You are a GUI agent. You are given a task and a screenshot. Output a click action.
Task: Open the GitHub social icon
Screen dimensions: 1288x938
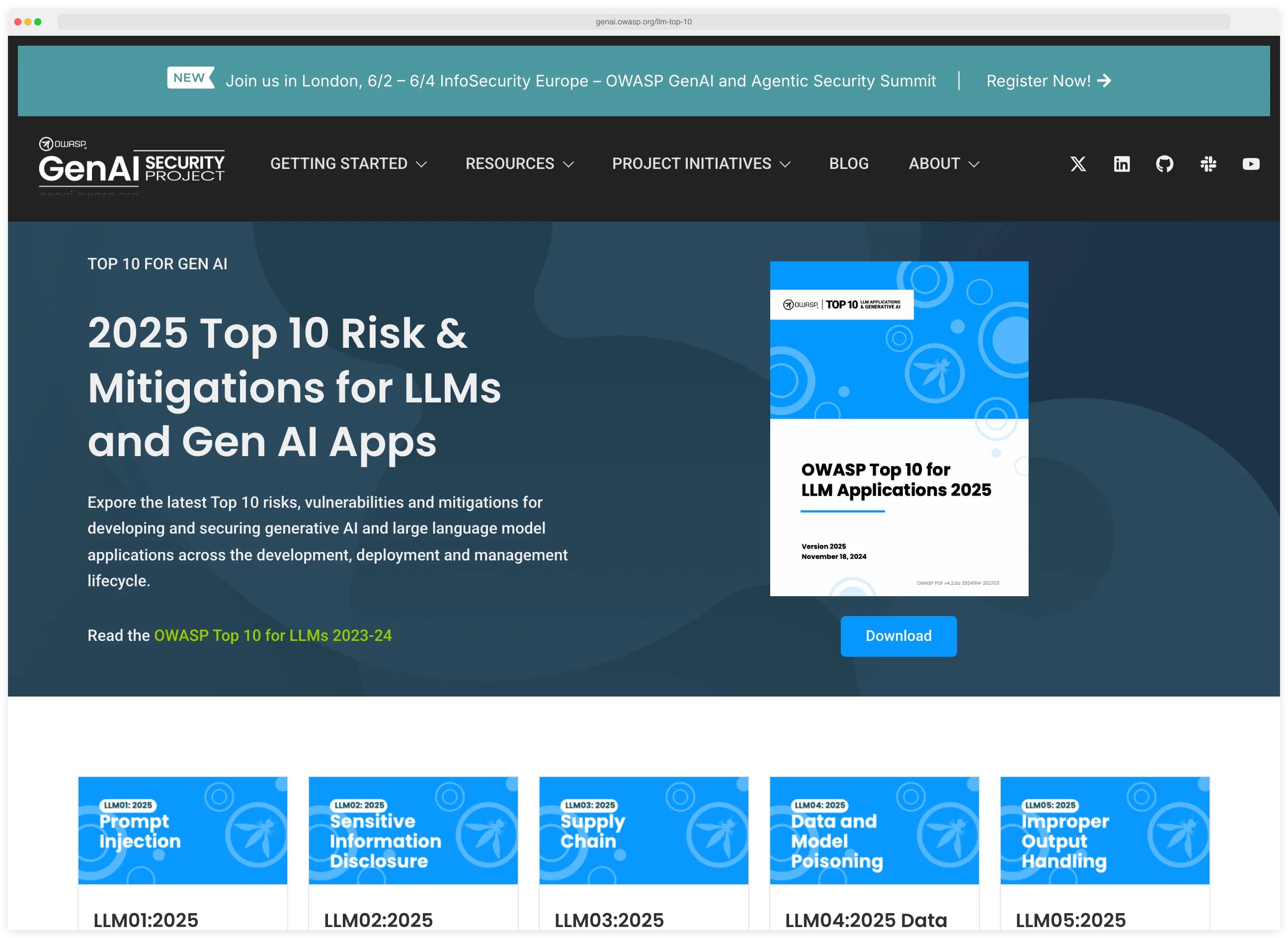point(1165,164)
